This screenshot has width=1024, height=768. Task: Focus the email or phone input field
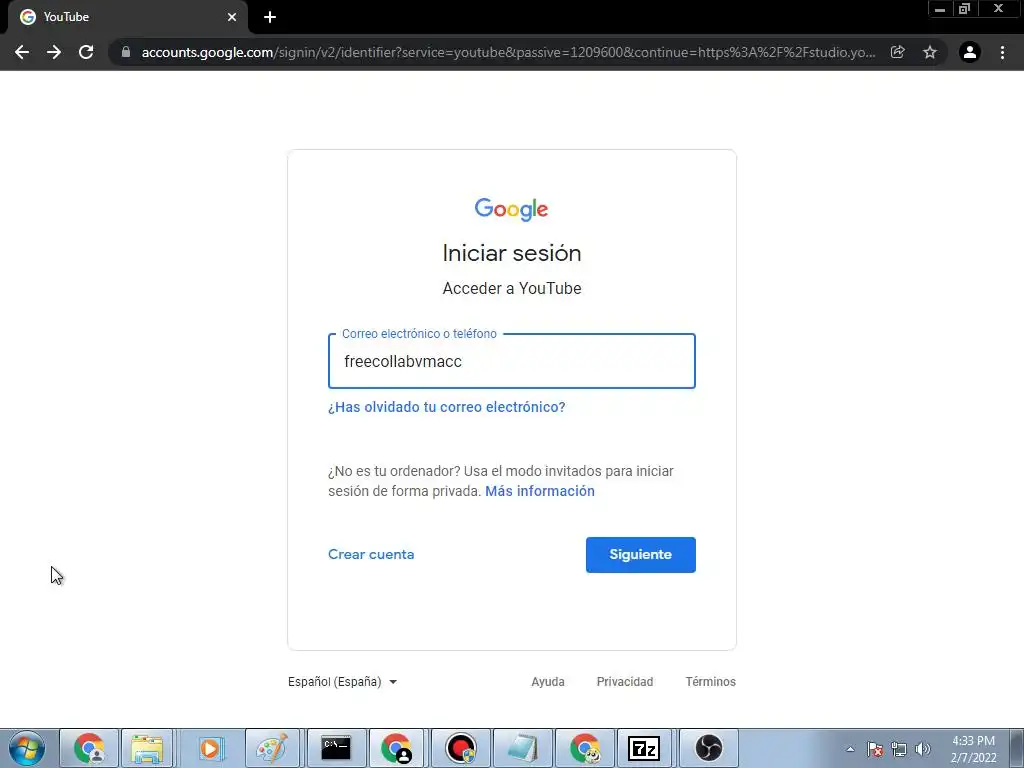click(512, 361)
